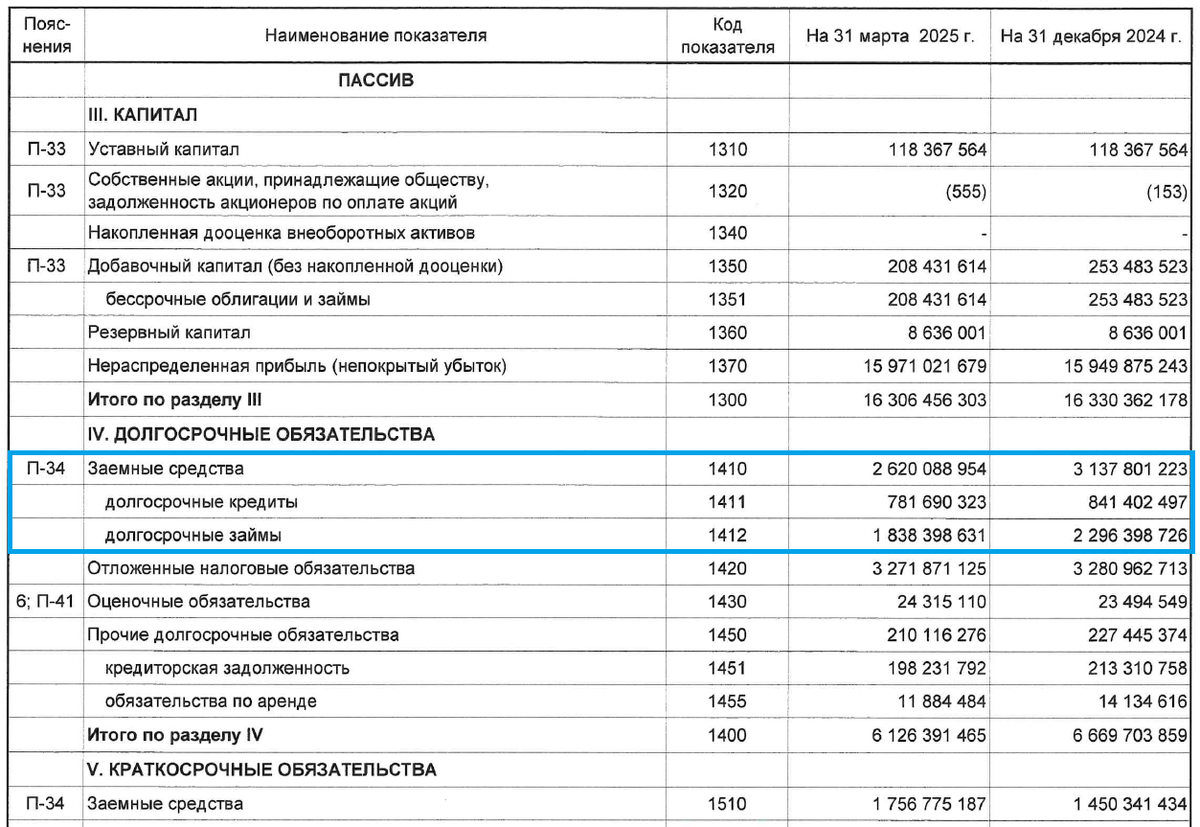Select the 'Код показателя' column header
The width and height of the screenshot is (1200, 827).
click(726, 31)
